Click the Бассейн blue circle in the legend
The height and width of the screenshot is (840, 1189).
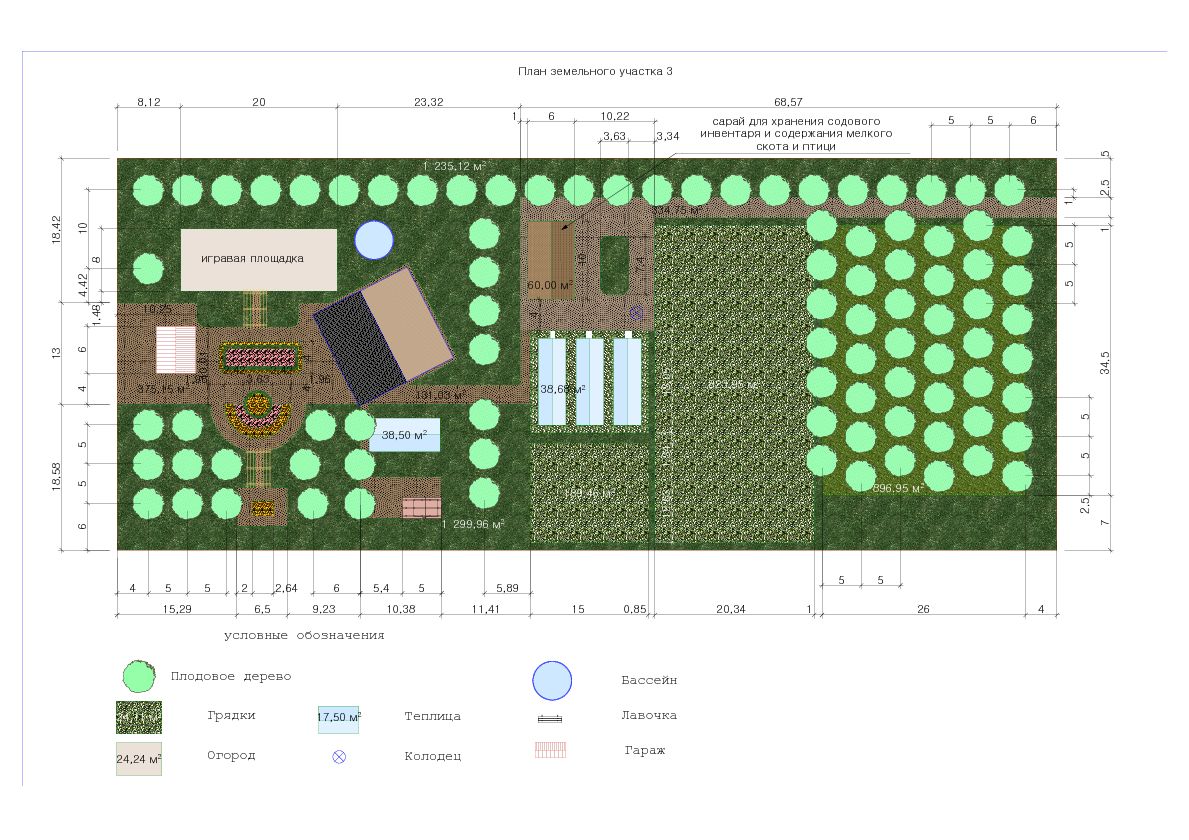coord(552,680)
